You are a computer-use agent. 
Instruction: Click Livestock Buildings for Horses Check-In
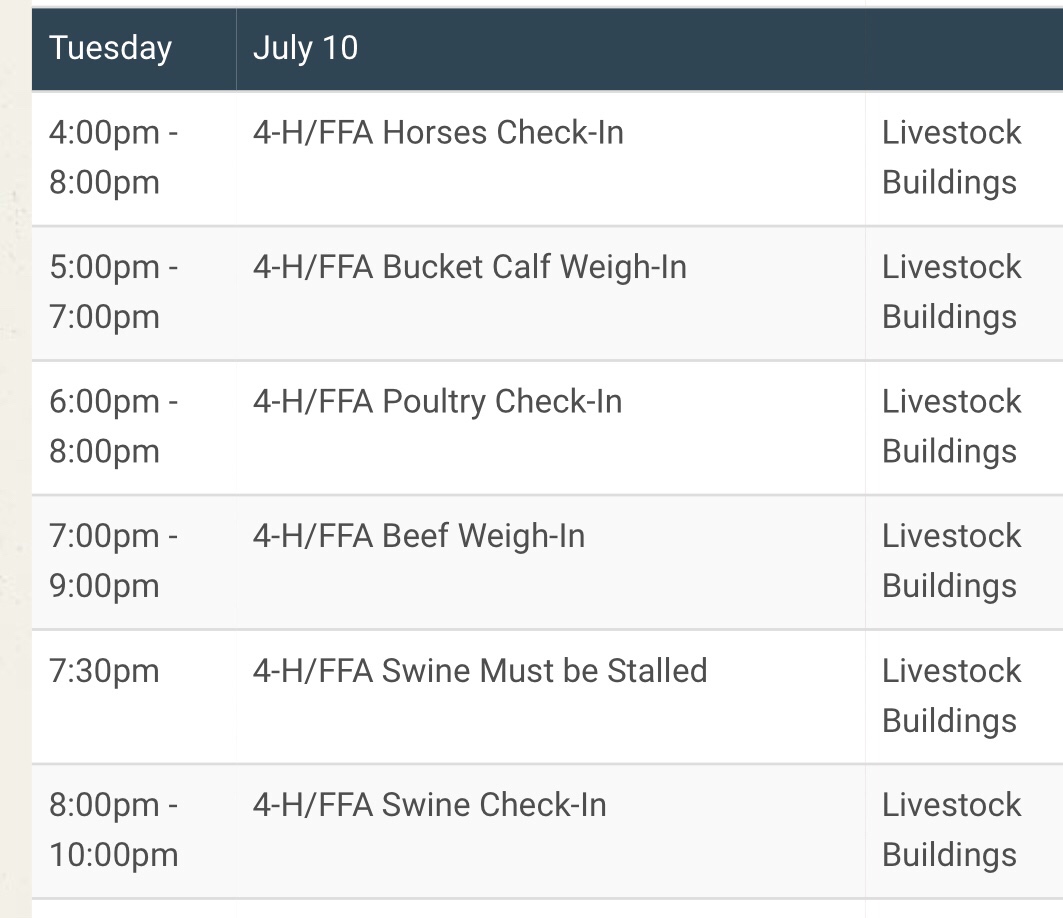click(951, 157)
